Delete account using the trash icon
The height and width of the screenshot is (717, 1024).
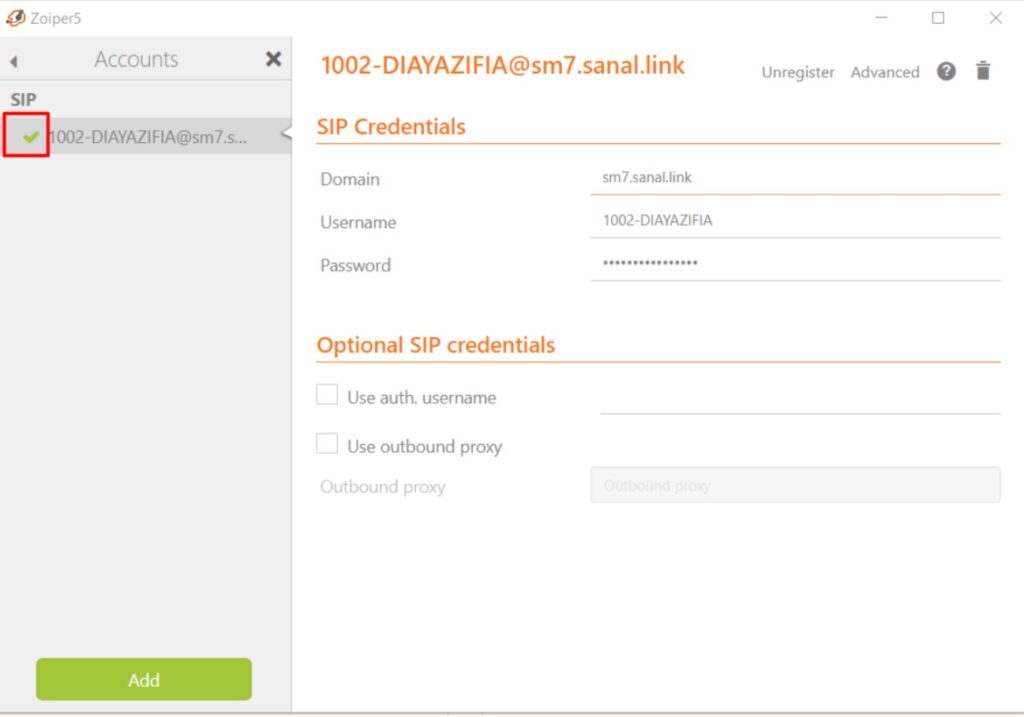coord(983,71)
